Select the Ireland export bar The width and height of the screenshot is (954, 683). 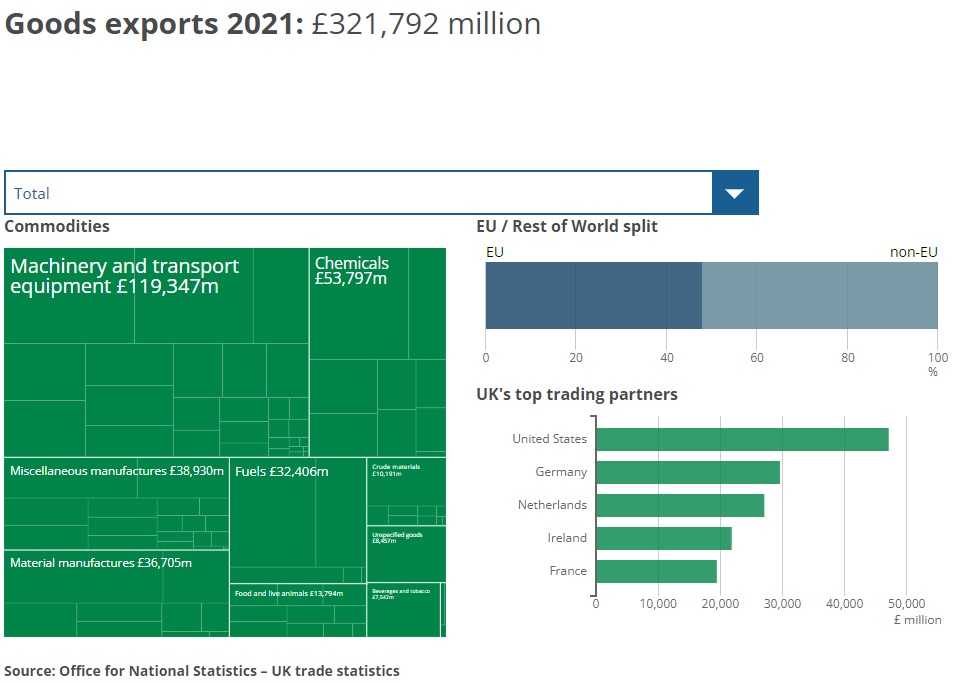tap(664, 538)
